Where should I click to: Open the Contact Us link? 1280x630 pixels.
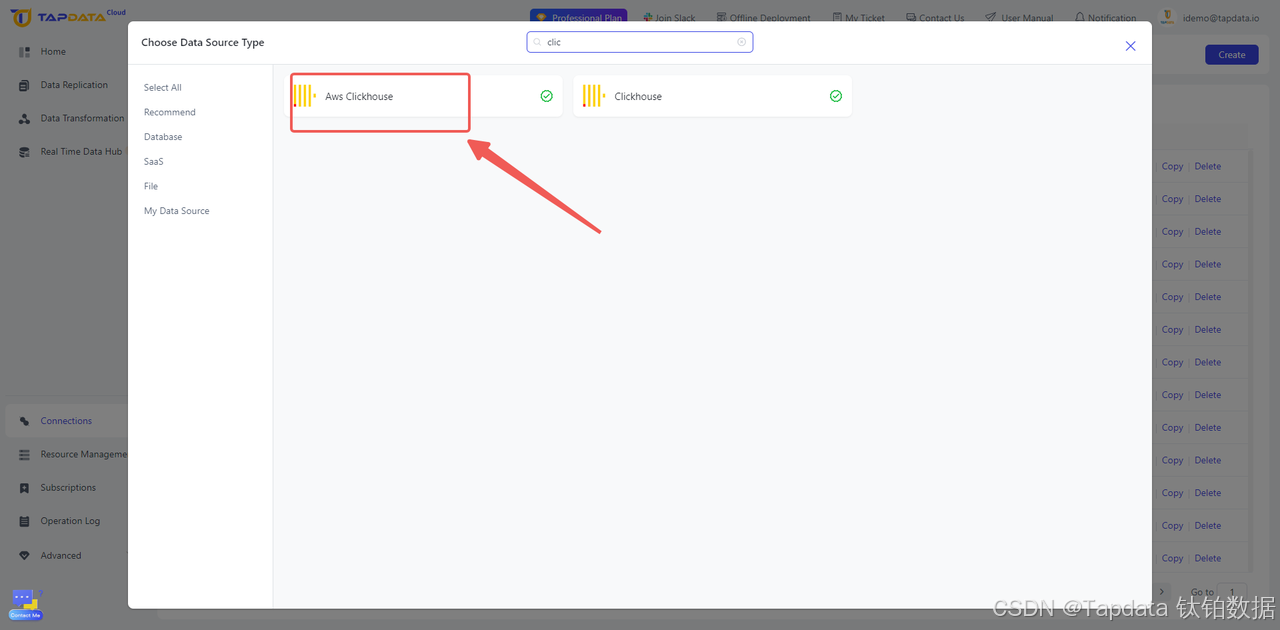pyautogui.click(x=935, y=18)
